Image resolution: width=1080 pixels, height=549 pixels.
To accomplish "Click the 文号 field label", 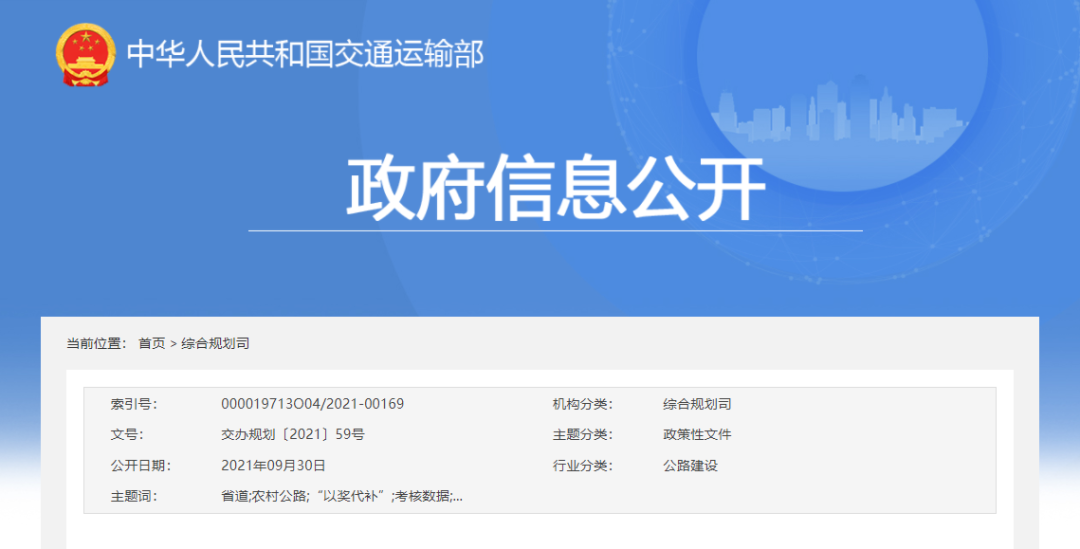I will (x=127, y=435).
